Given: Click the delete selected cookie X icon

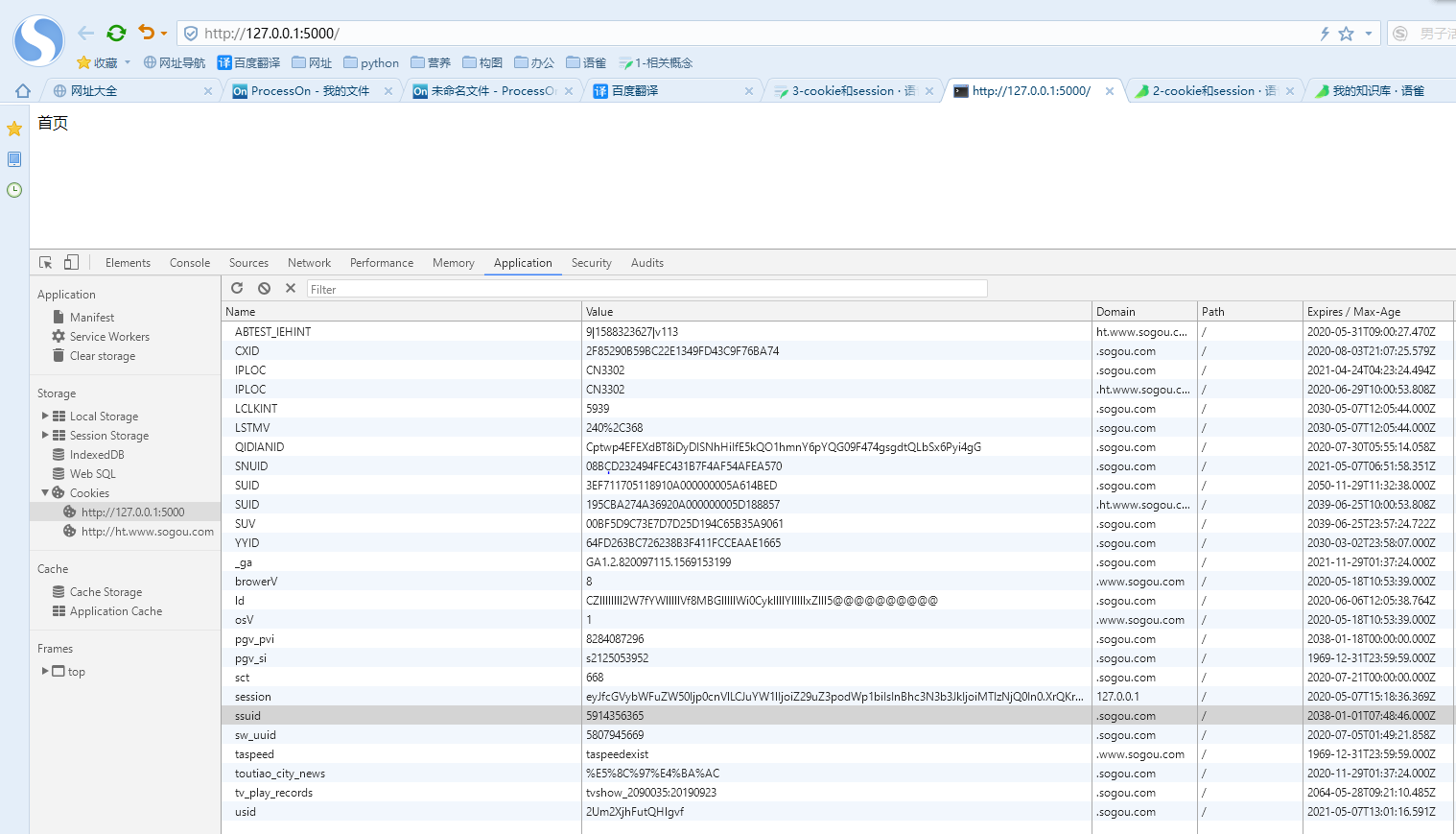Looking at the screenshot, I should [291, 288].
